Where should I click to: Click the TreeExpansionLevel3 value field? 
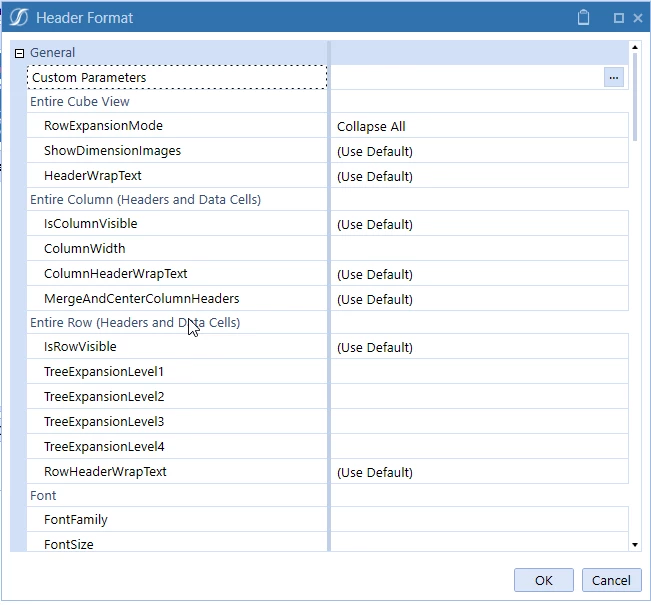(479, 422)
